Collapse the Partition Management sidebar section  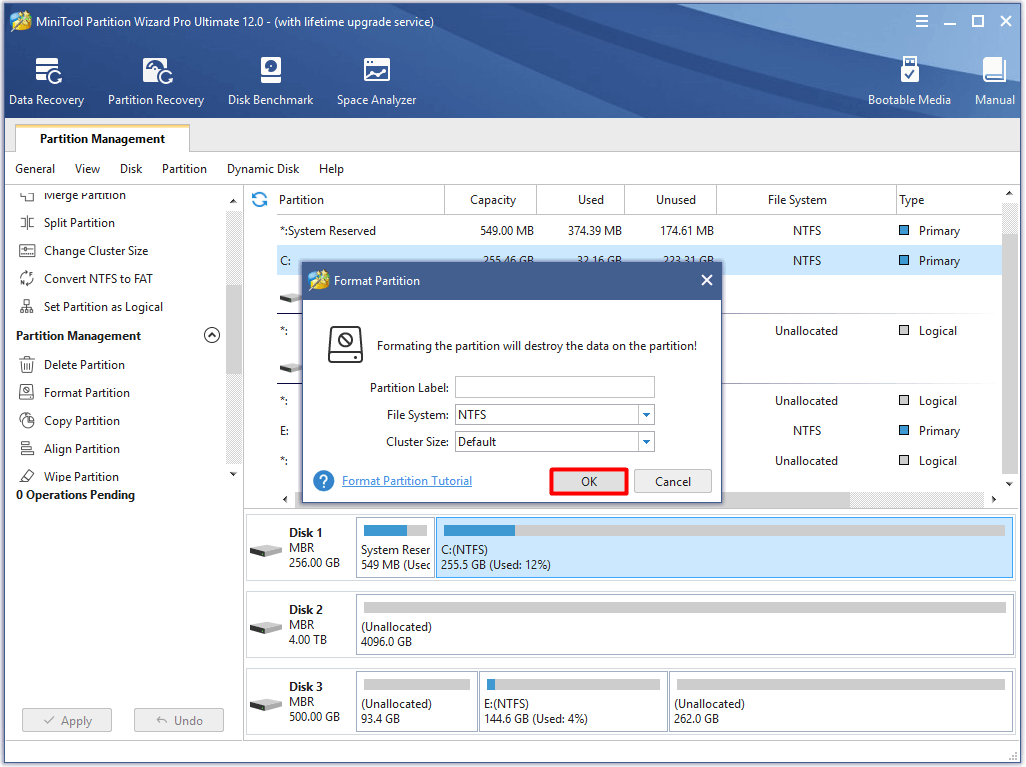tap(211, 335)
